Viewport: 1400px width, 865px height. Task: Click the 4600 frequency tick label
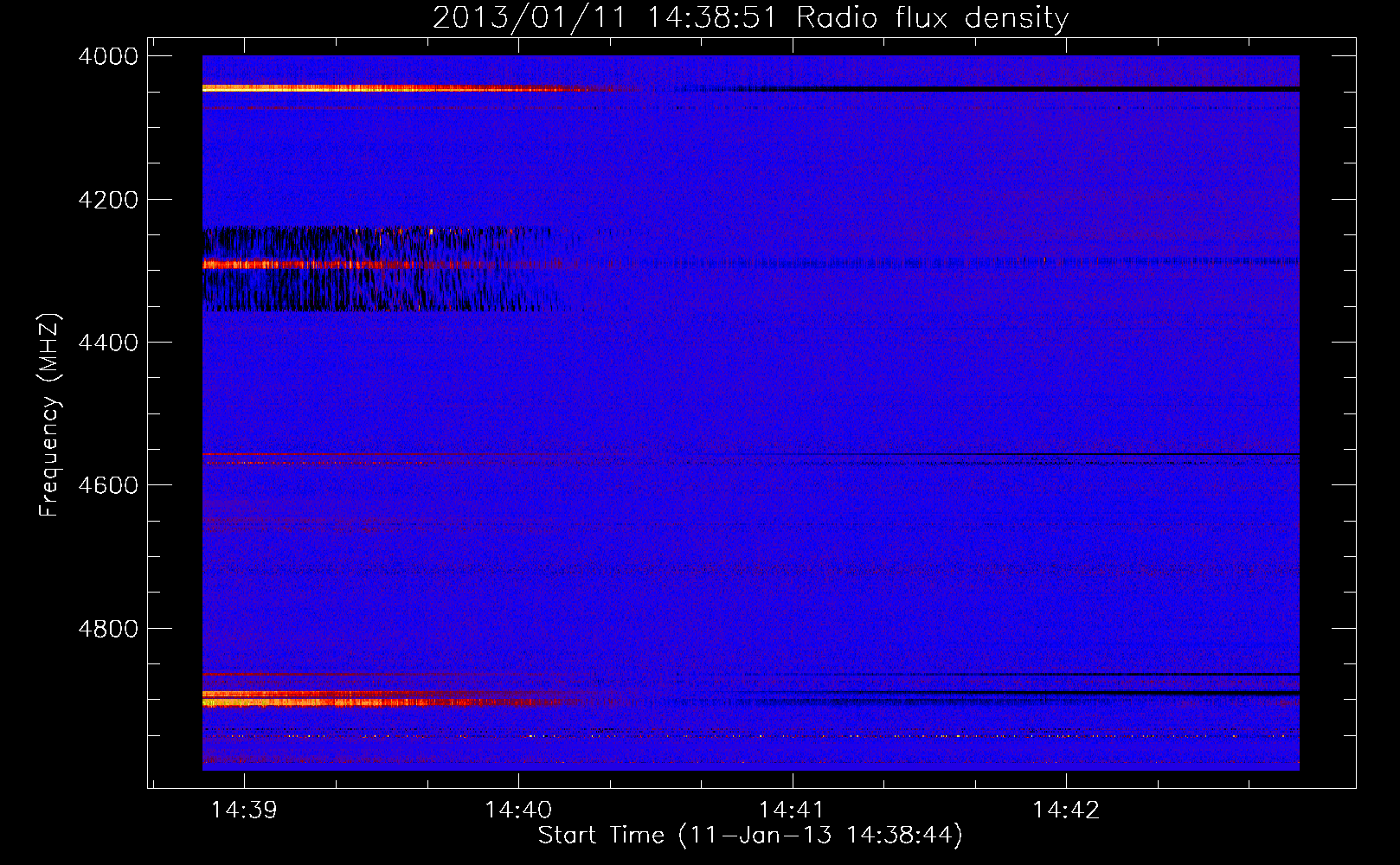(108, 485)
